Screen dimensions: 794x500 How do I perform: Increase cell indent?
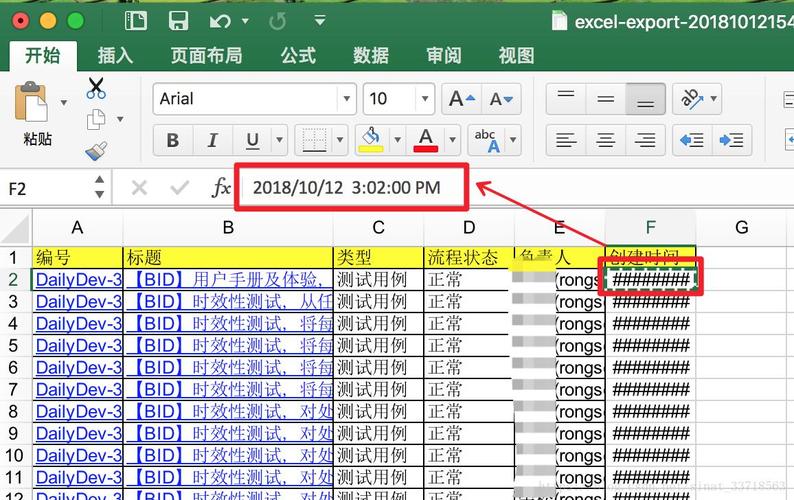click(x=732, y=140)
